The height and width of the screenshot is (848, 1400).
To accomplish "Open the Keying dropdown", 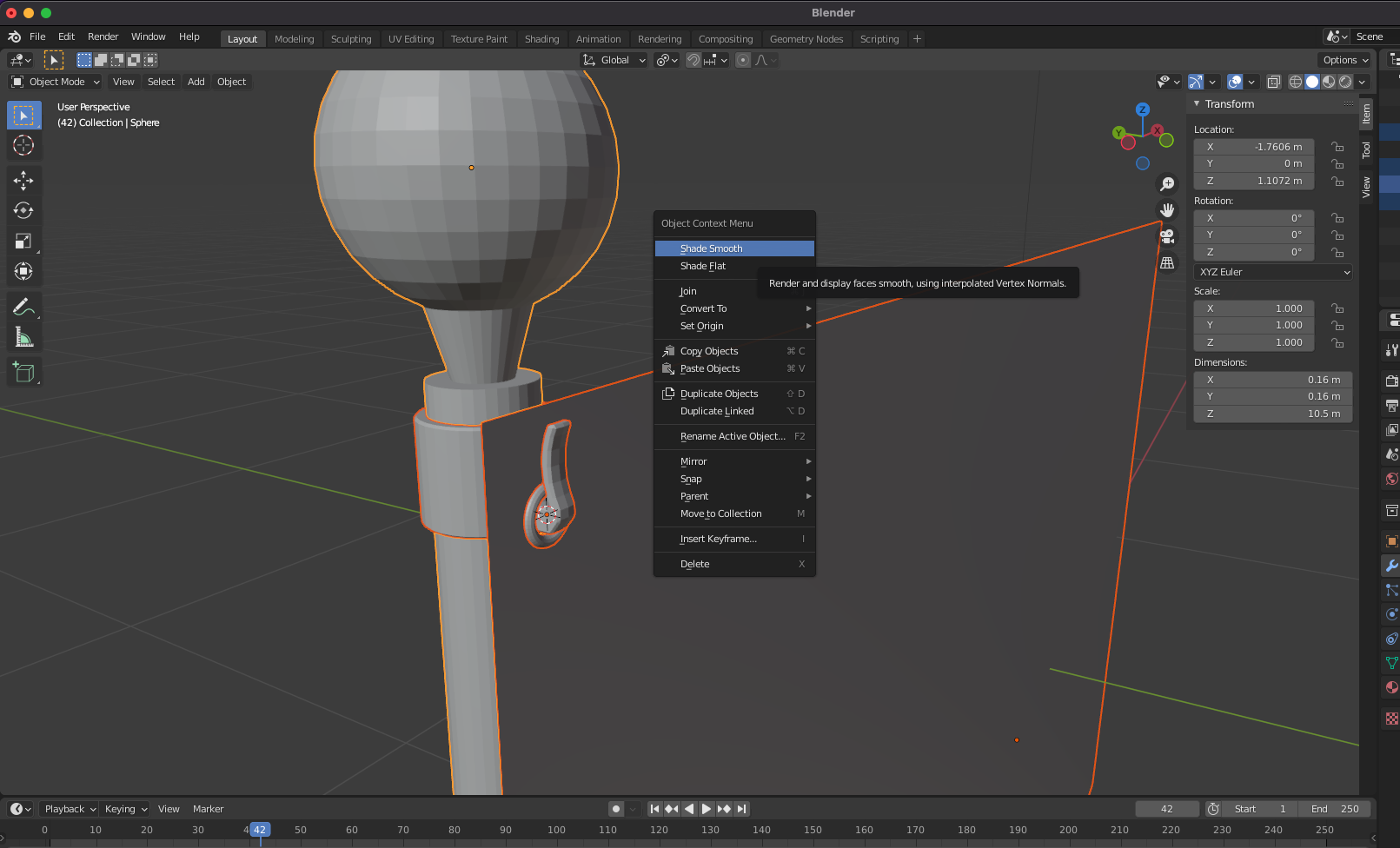I will click(x=126, y=809).
